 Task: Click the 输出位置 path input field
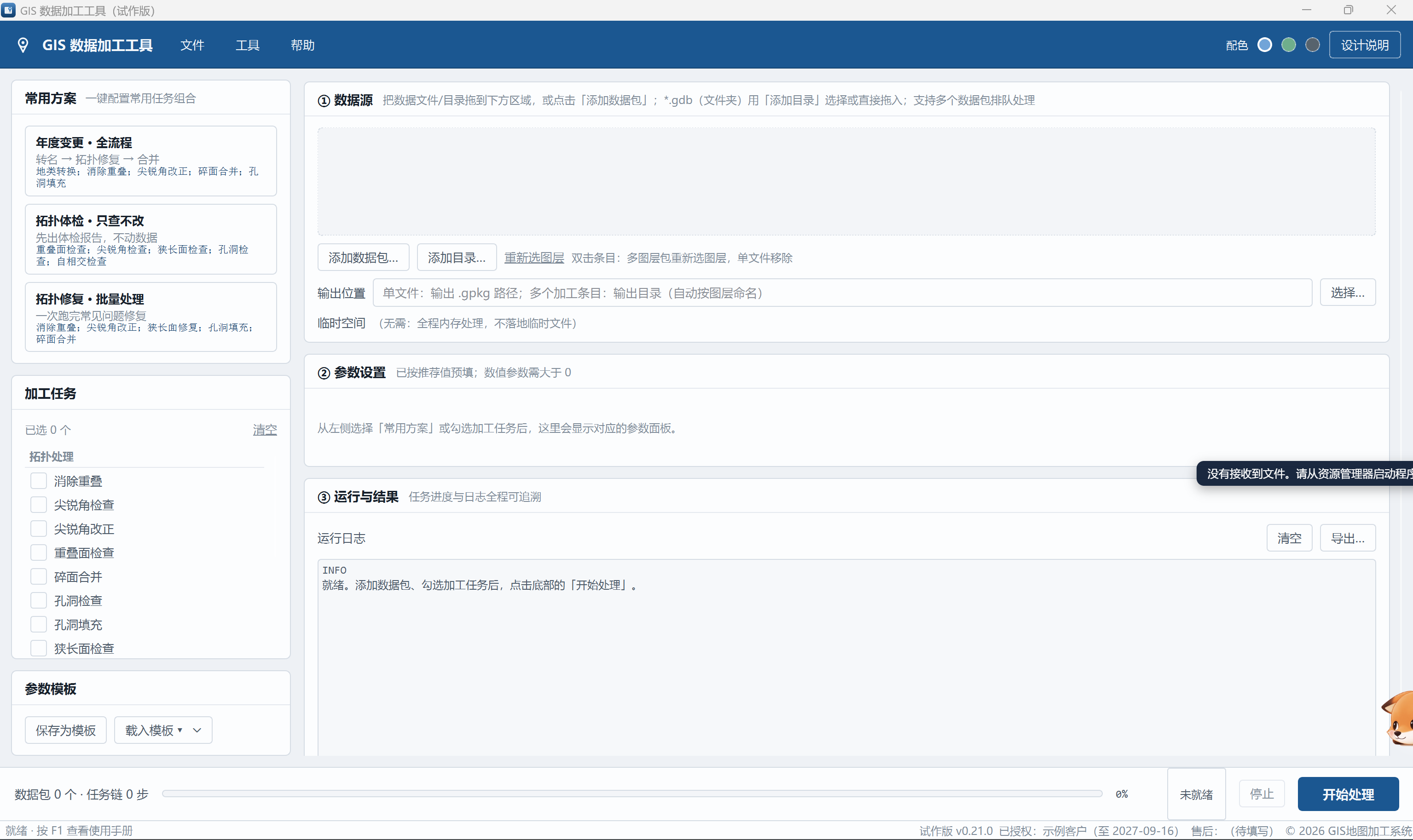coord(842,293)
